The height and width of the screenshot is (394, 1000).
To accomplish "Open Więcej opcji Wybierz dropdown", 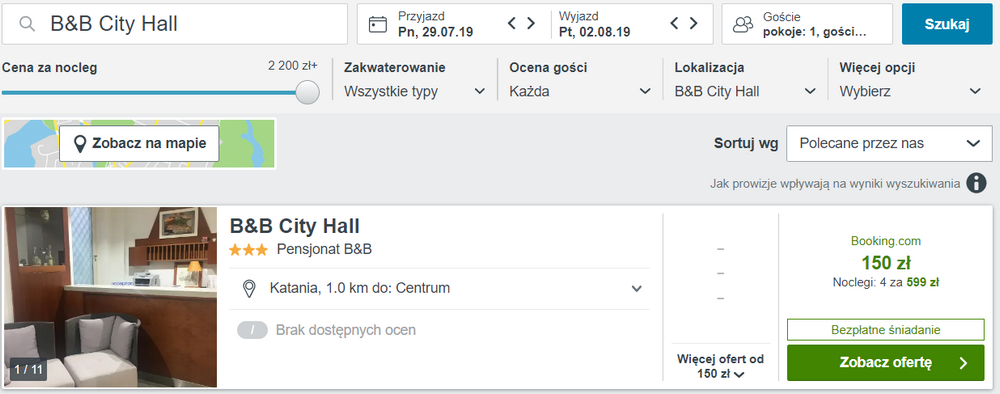I will (x=910, y=91).
